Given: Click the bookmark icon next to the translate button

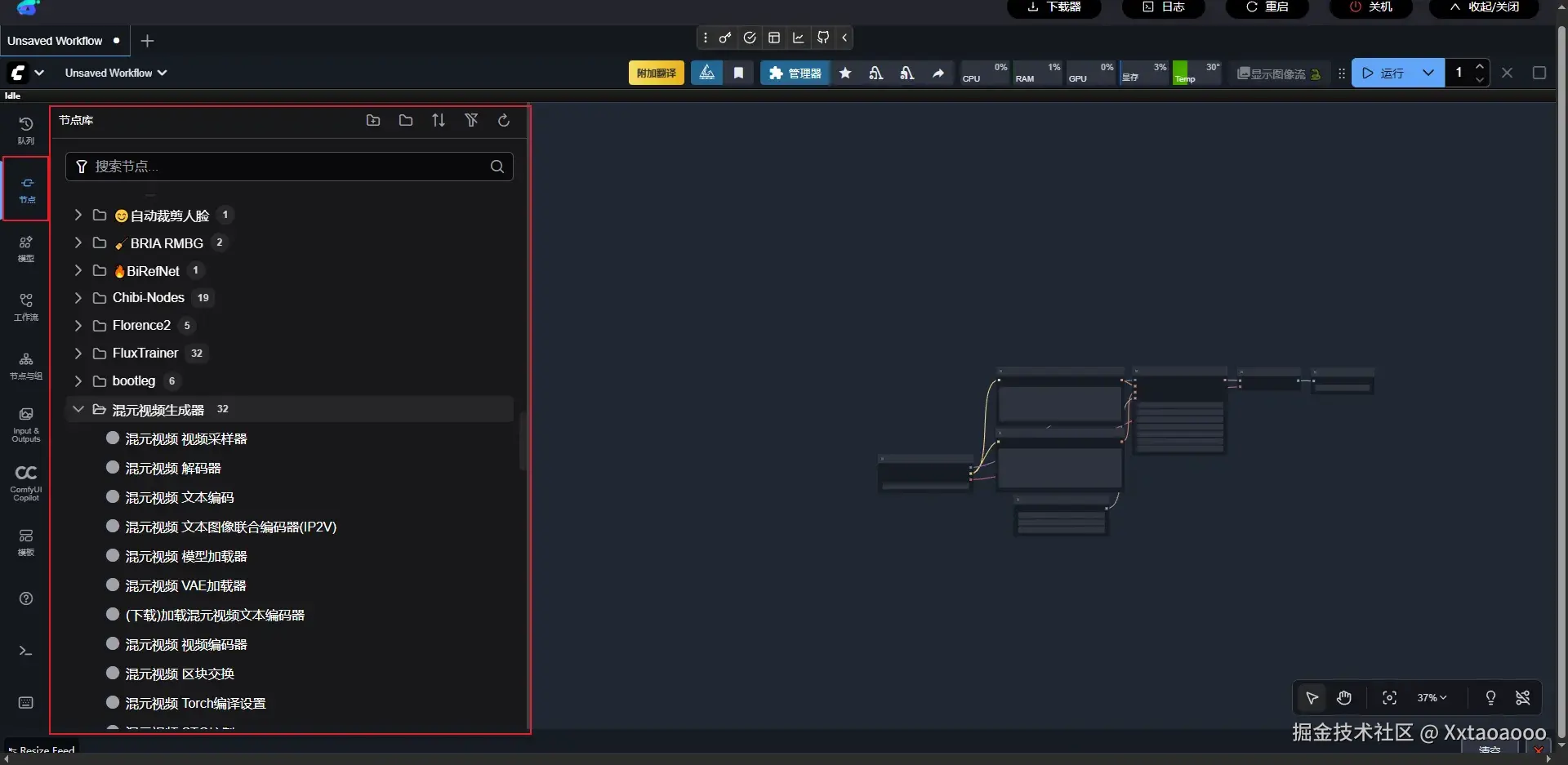Looking at the screenshot, I should [x=738, y=73].
